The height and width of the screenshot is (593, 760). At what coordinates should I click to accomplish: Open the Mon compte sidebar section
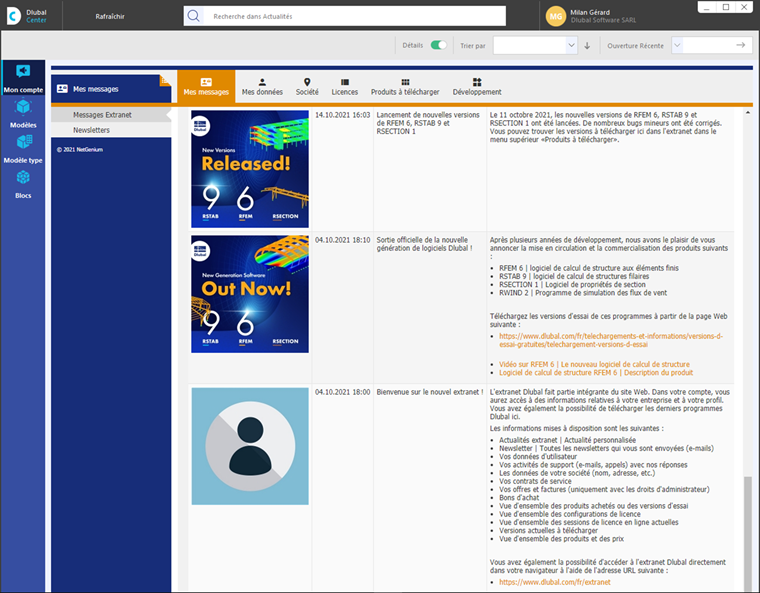pyautogui.click(x=23, y=78)
